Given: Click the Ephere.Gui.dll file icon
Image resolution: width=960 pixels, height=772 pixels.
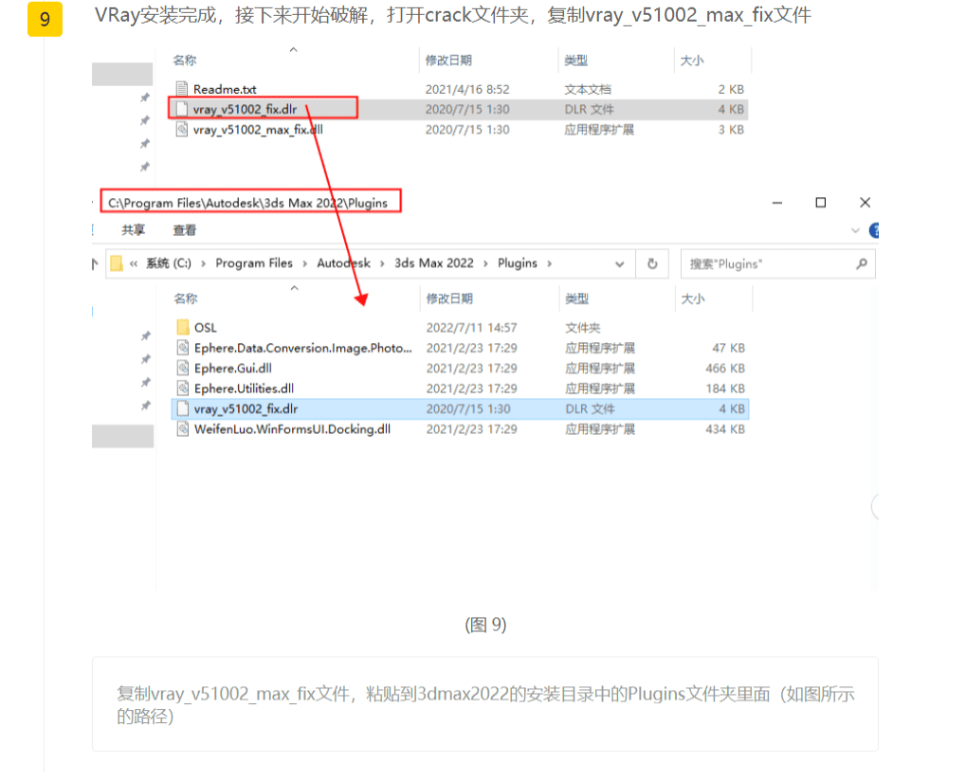Looking at the screenshot, I should [182, 368].
